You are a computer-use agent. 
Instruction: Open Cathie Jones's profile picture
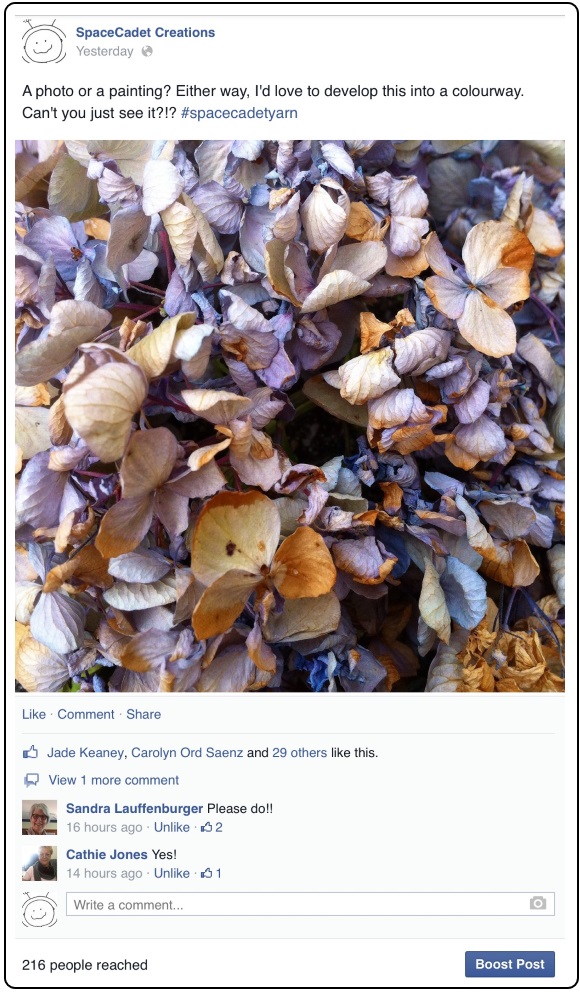tap(39, 863)
